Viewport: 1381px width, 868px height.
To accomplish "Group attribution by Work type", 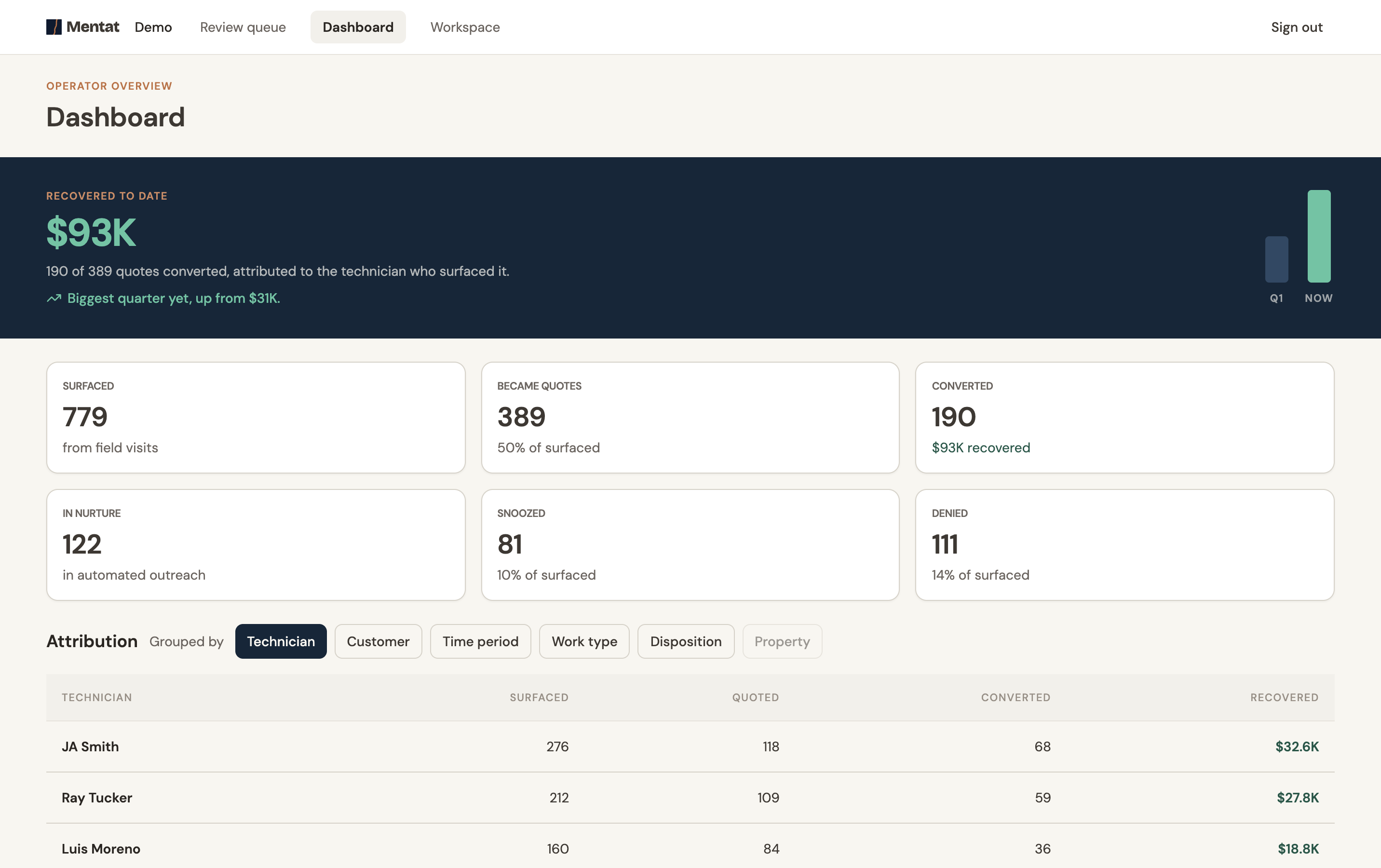I will (x=584, y=641).
